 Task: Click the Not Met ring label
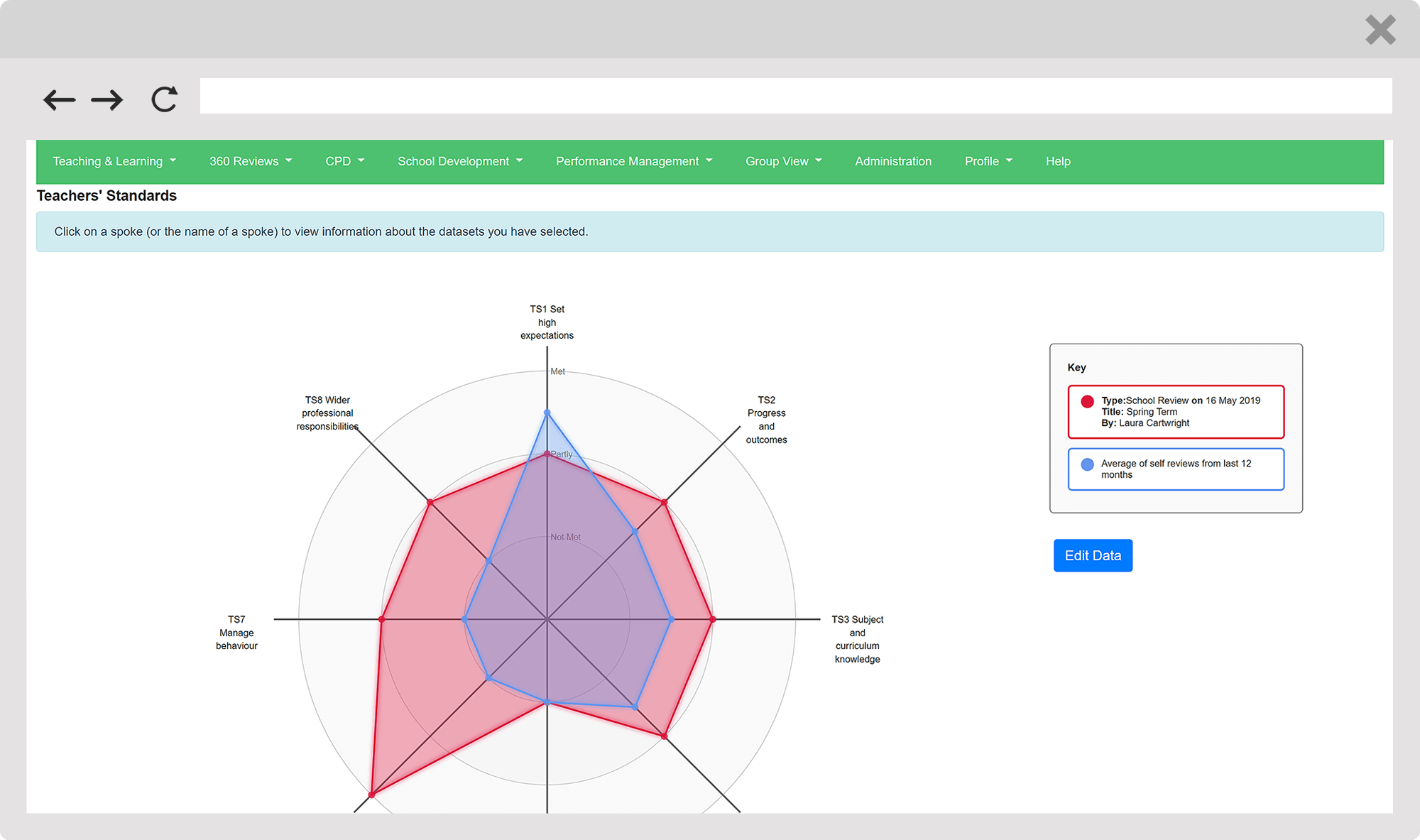tap(566, 537)
